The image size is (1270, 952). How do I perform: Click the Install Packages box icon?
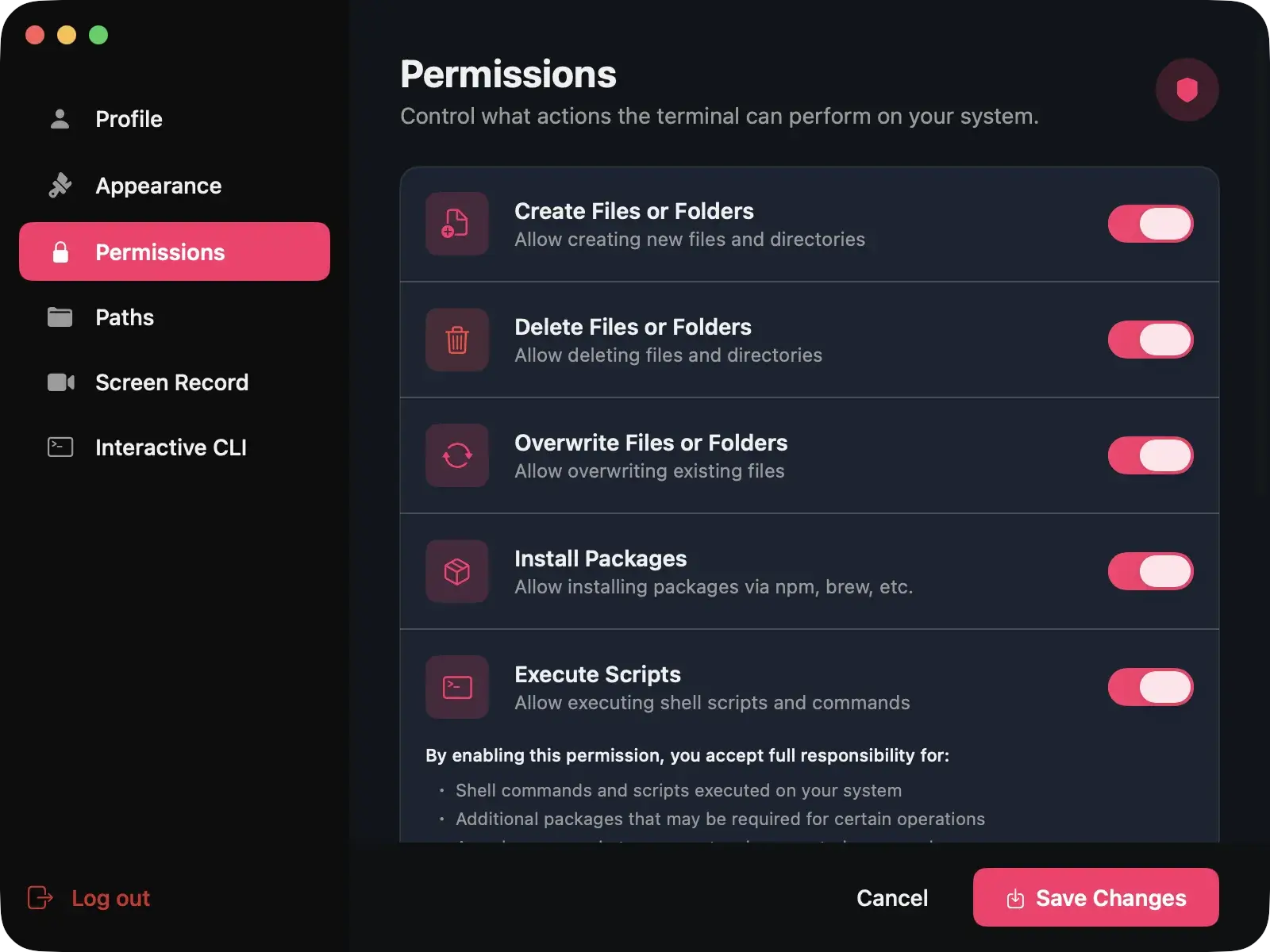click(456, 571)
